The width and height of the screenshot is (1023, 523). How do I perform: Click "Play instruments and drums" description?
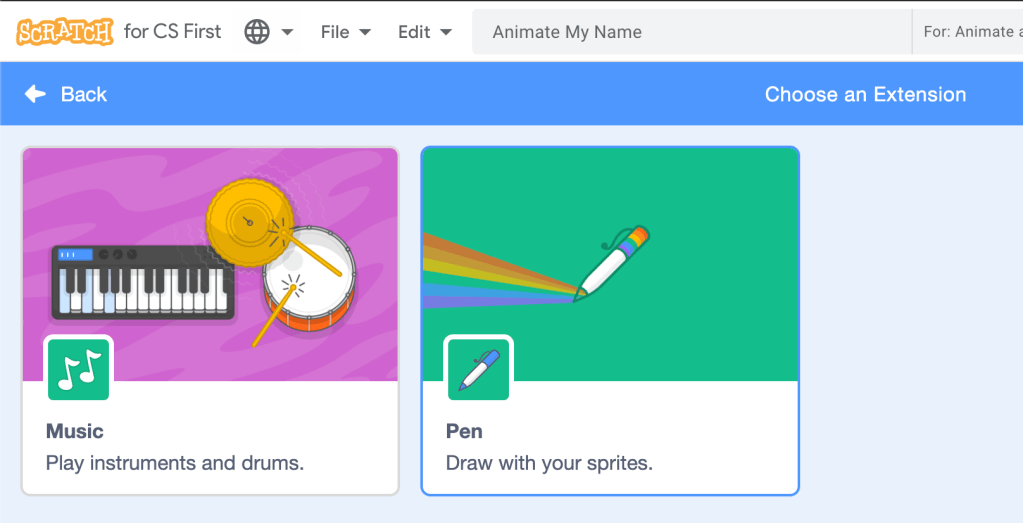click(175, 463)
